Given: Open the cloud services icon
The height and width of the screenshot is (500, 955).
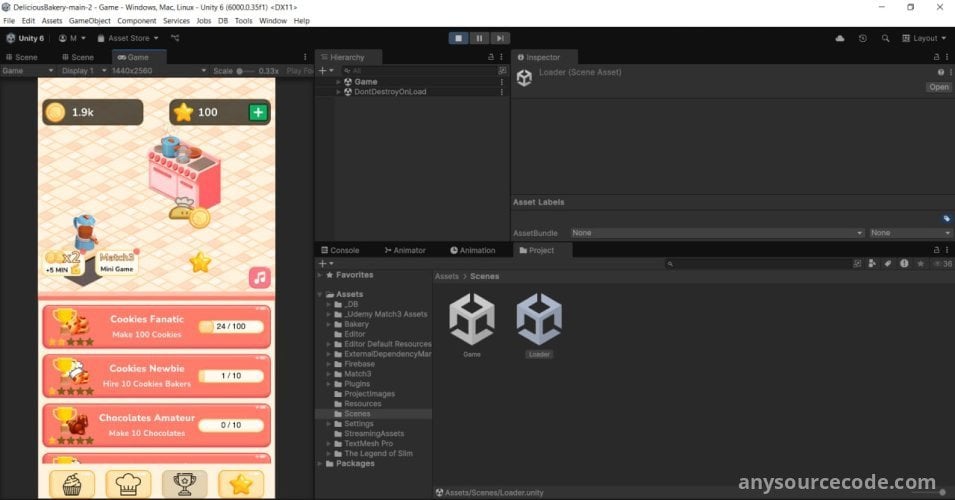Looking at the screenshot, I should 840,38.
